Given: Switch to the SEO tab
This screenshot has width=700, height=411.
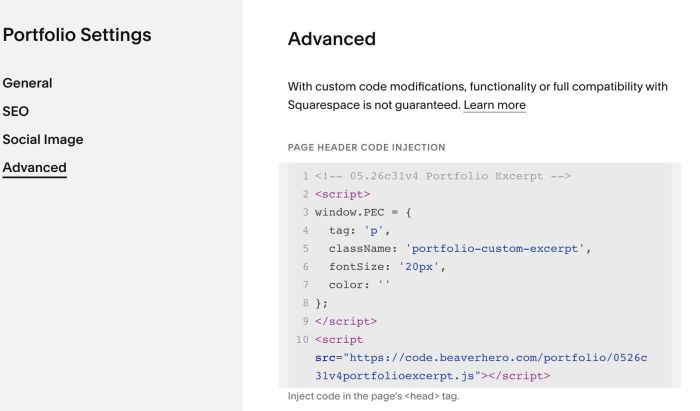Looking at the screenshot, I should pos(16,111).
